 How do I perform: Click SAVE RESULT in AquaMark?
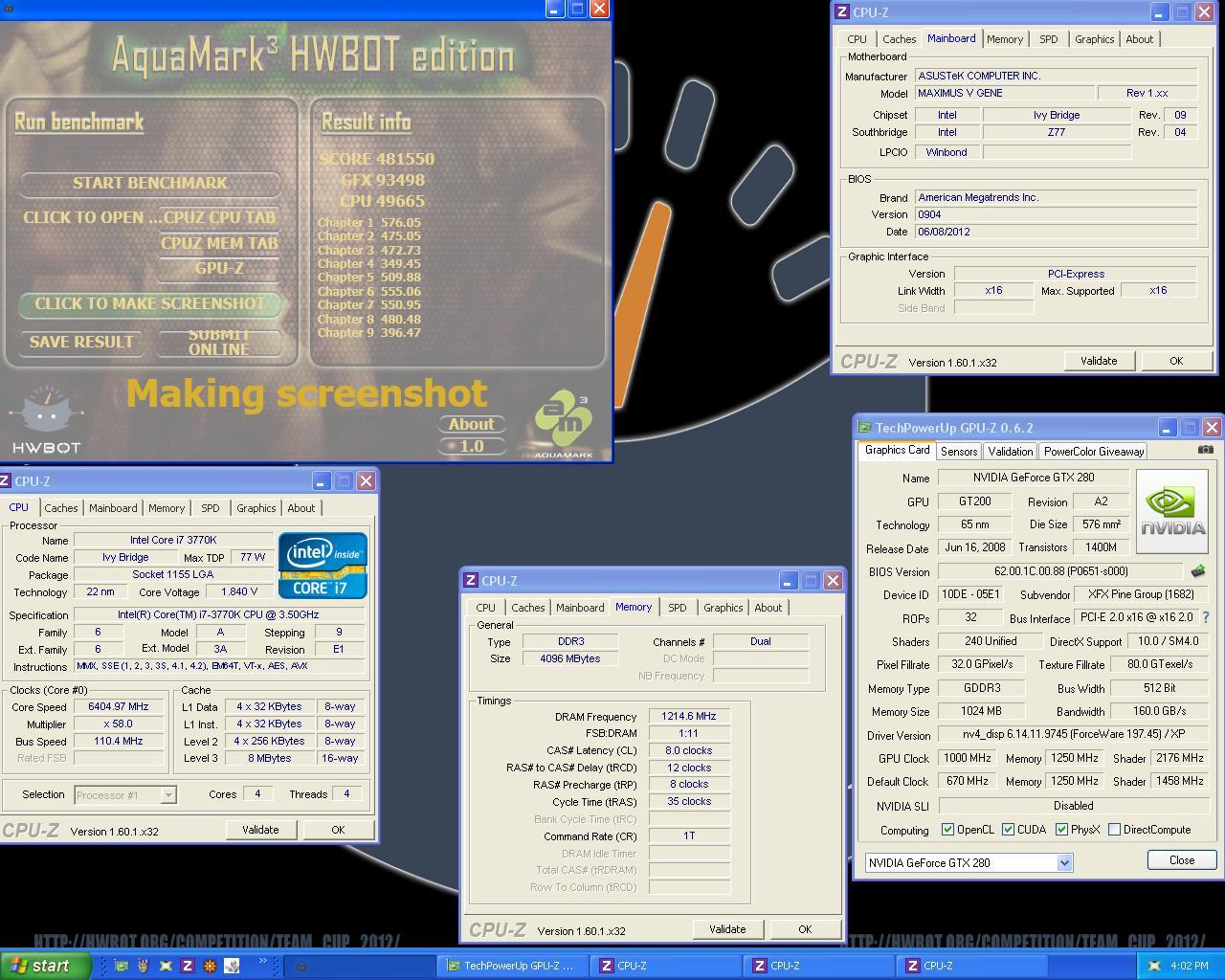[81, 342]
